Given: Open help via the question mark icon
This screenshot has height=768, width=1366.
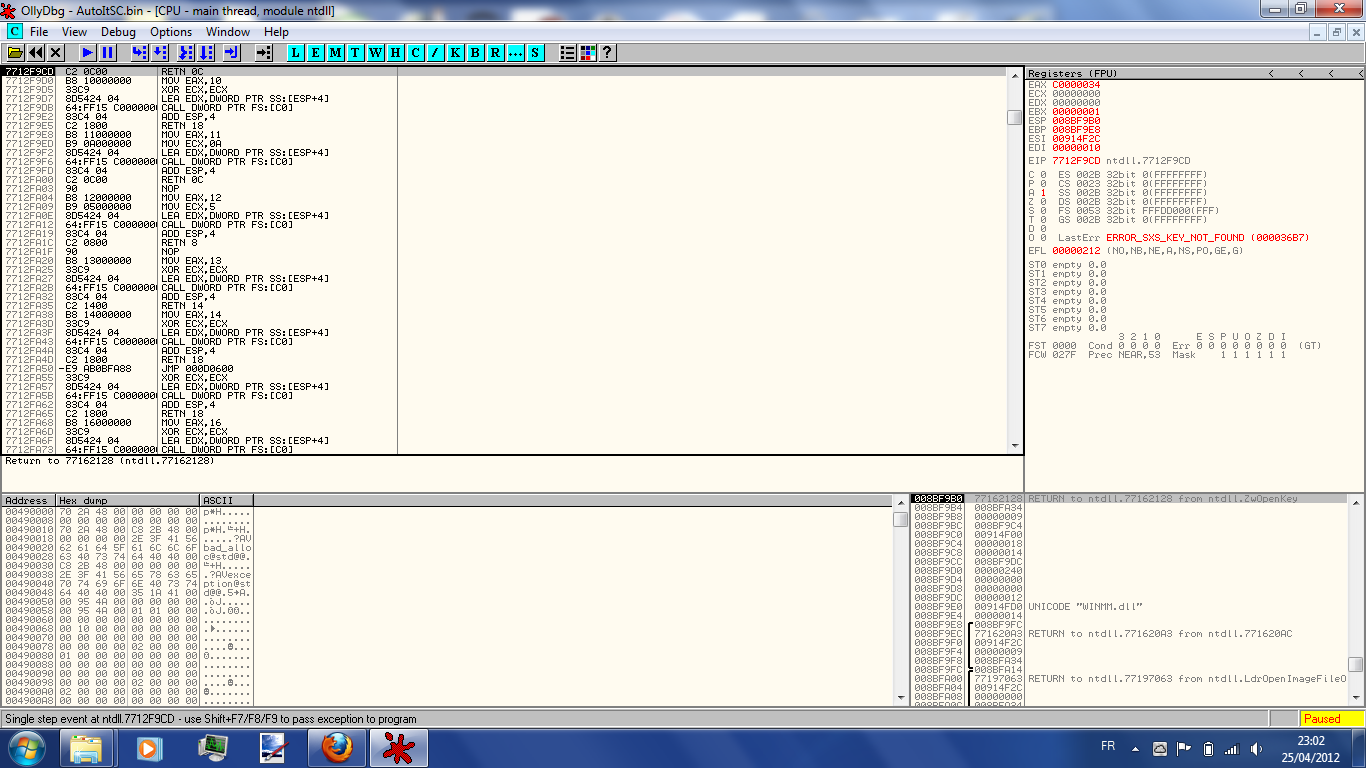Looking at the screenshot, I should 607,52.
